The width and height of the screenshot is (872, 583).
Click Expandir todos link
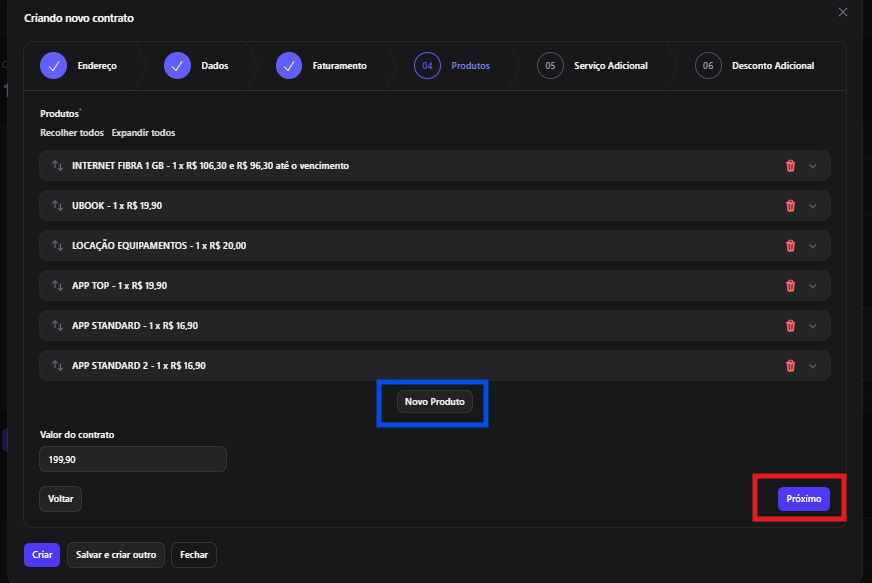[143, 133]
